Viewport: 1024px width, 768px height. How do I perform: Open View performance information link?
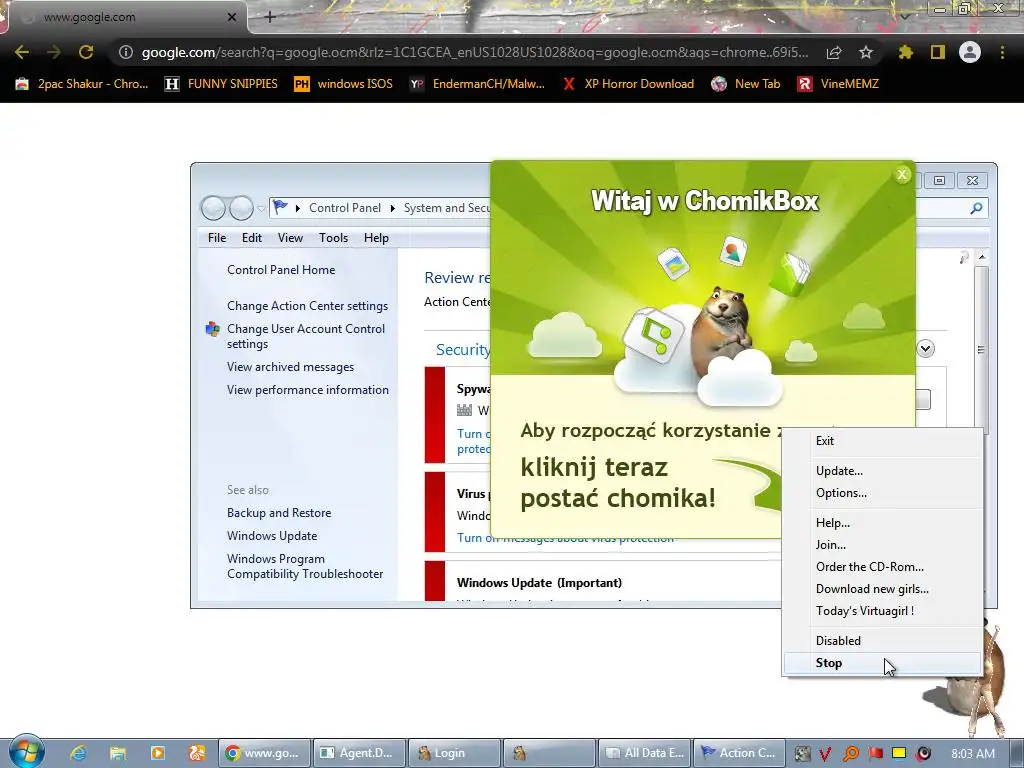tap(308, 390)
